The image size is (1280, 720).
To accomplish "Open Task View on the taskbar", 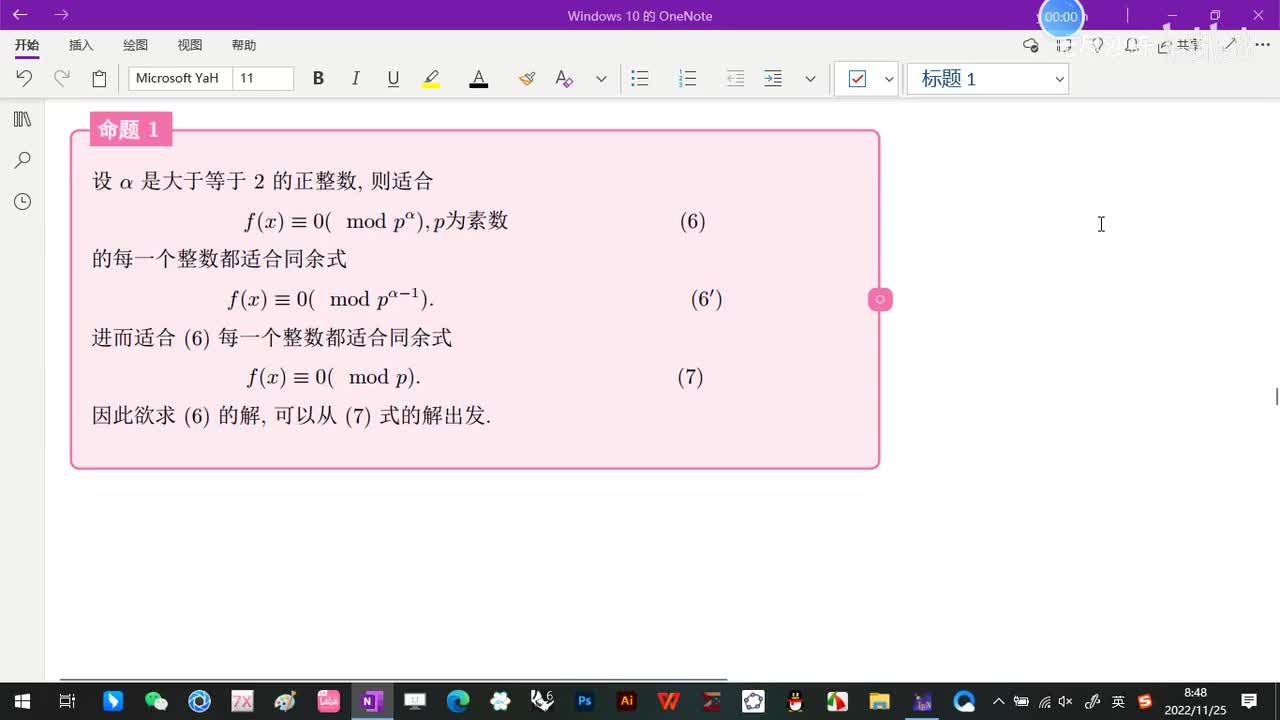I will (67, 701).
